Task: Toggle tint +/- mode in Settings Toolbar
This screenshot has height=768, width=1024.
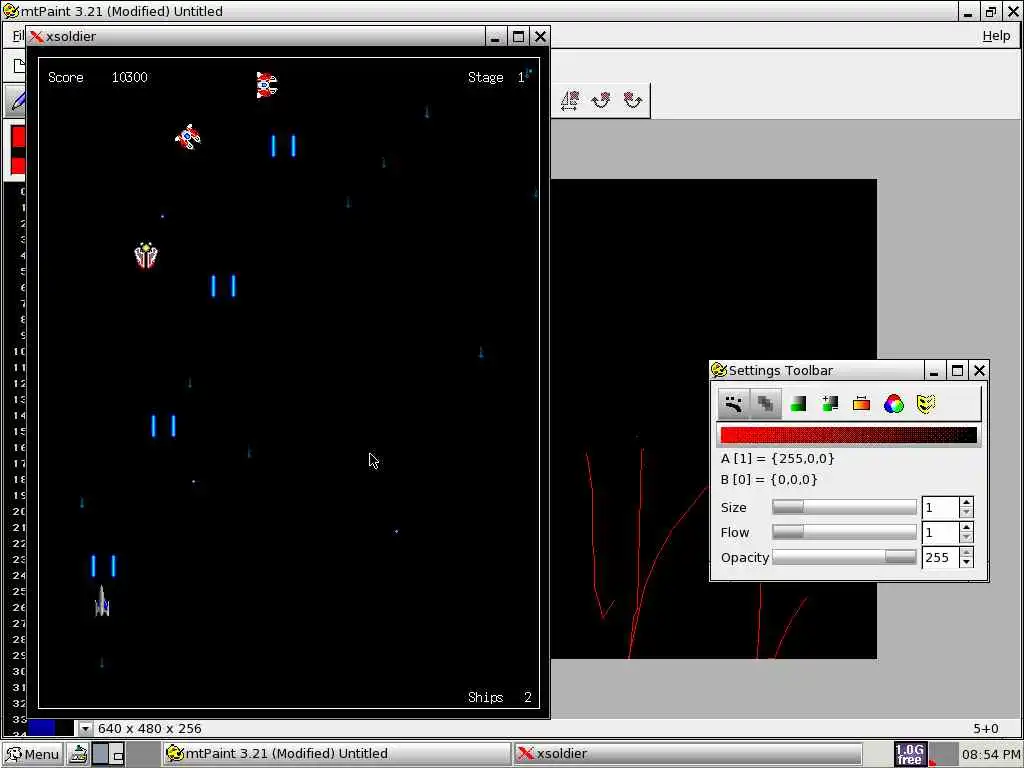Action: point(830,404)
